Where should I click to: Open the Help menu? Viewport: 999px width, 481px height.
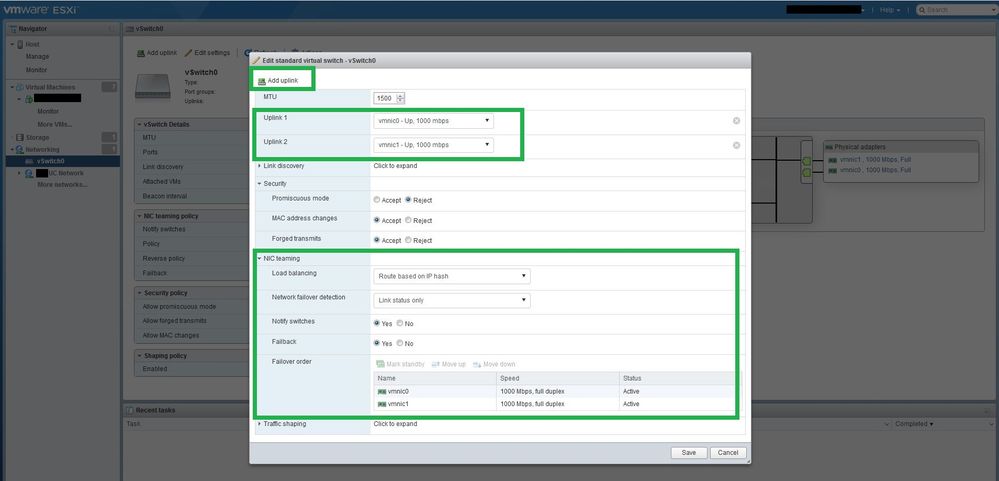[889, 10]
